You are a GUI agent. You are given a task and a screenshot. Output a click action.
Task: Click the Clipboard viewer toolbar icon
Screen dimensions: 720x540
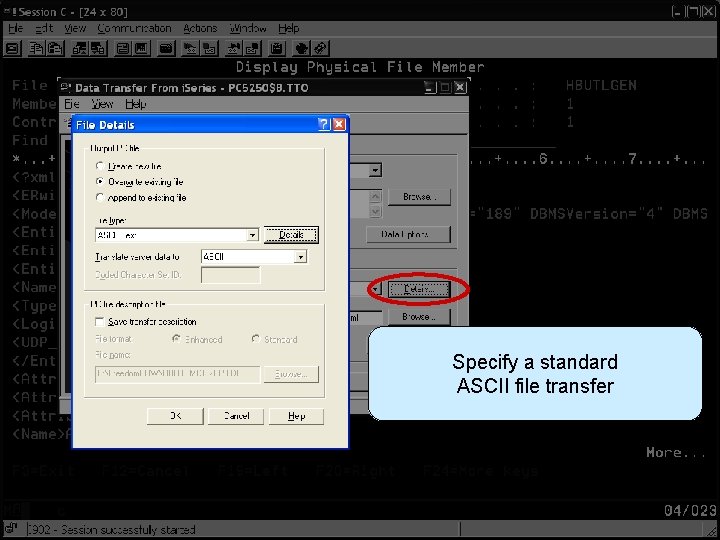point(277,48)
